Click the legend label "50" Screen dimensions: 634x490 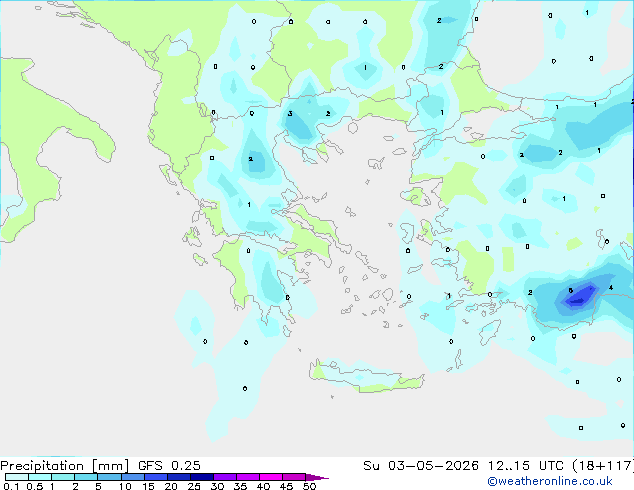[x=309, y=486]
